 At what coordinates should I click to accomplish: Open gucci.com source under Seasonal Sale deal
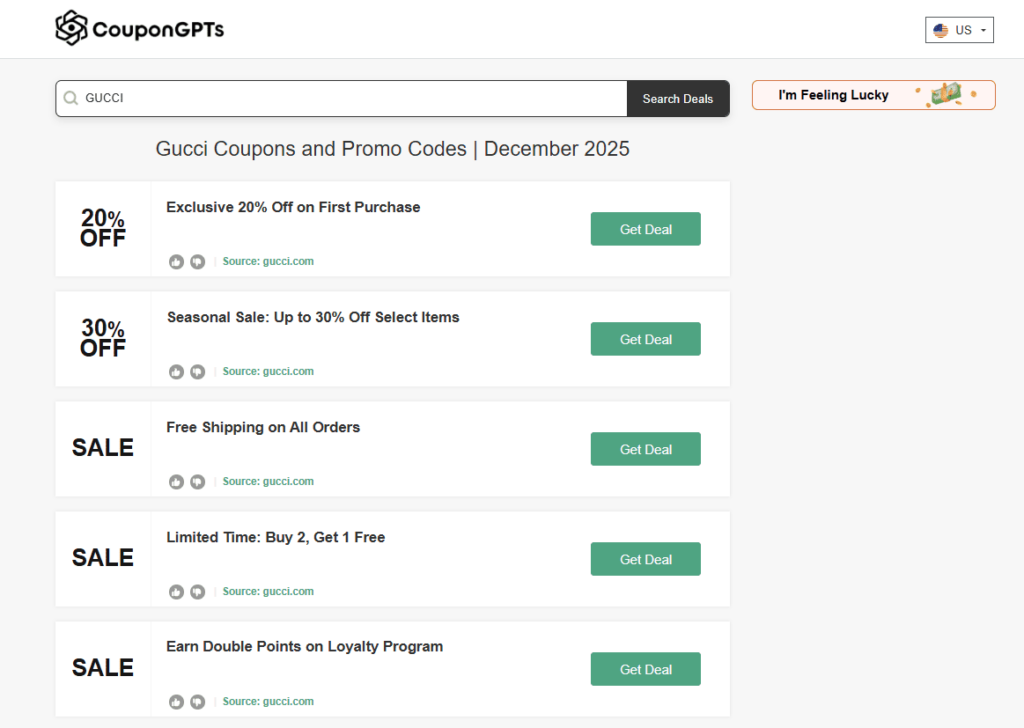(268, 371)
